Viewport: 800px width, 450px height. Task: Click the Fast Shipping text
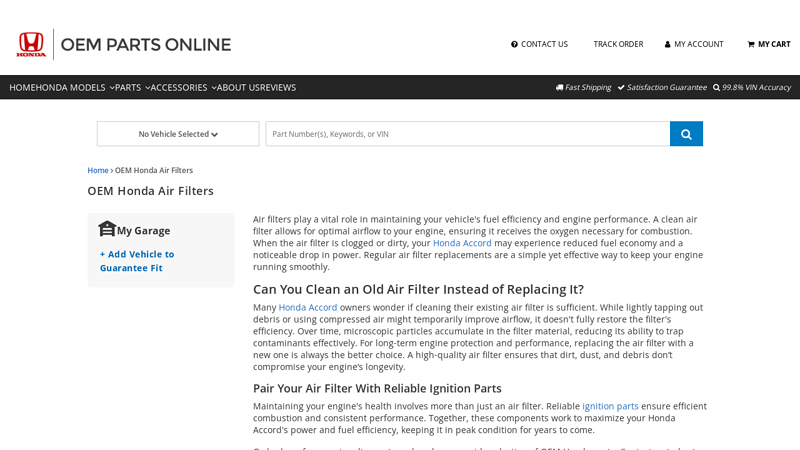coord(588,87)
